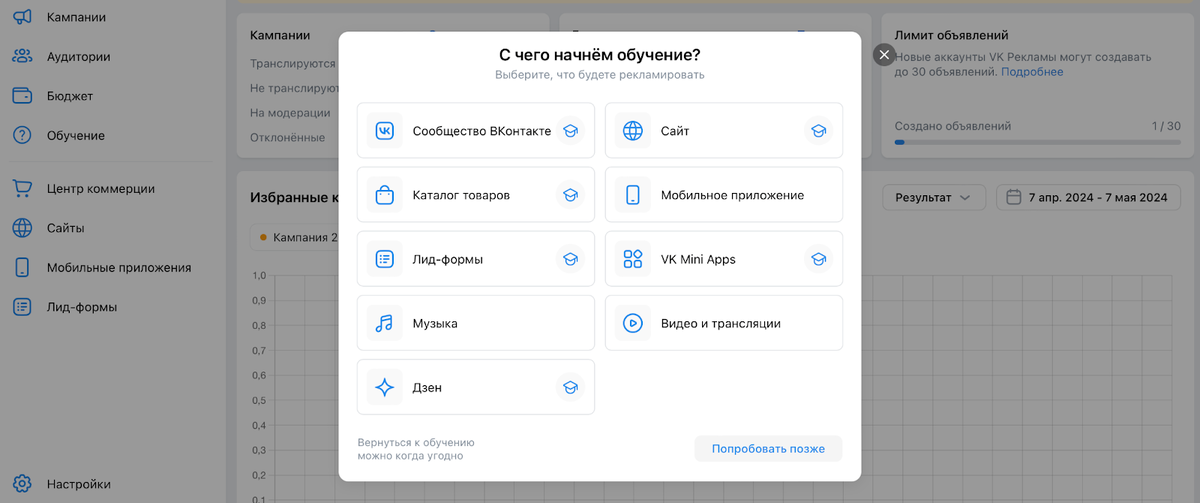1200x503 pixels.
Task: Open the Результат dropdown
Action: click(x=934, y=197)
